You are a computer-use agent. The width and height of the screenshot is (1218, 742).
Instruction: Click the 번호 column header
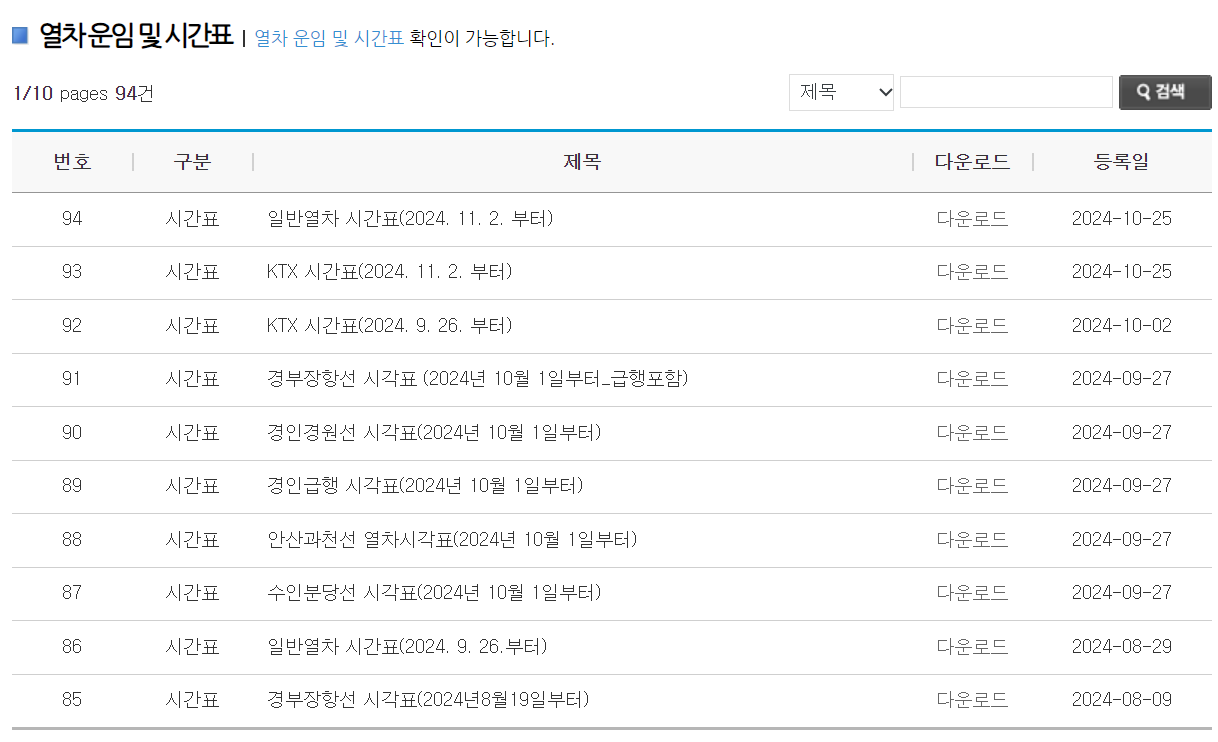pyautogui.click(x=72, y=162)
